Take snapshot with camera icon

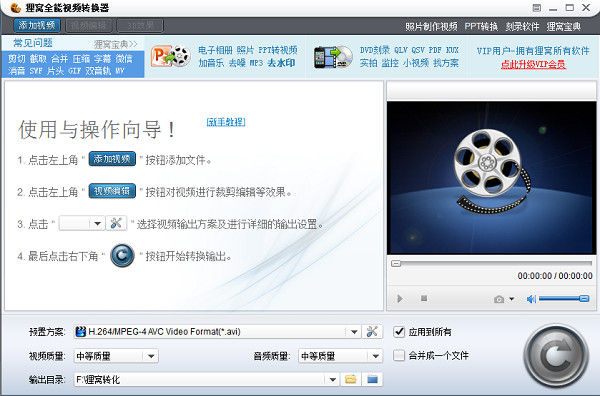tap(499, 299)
